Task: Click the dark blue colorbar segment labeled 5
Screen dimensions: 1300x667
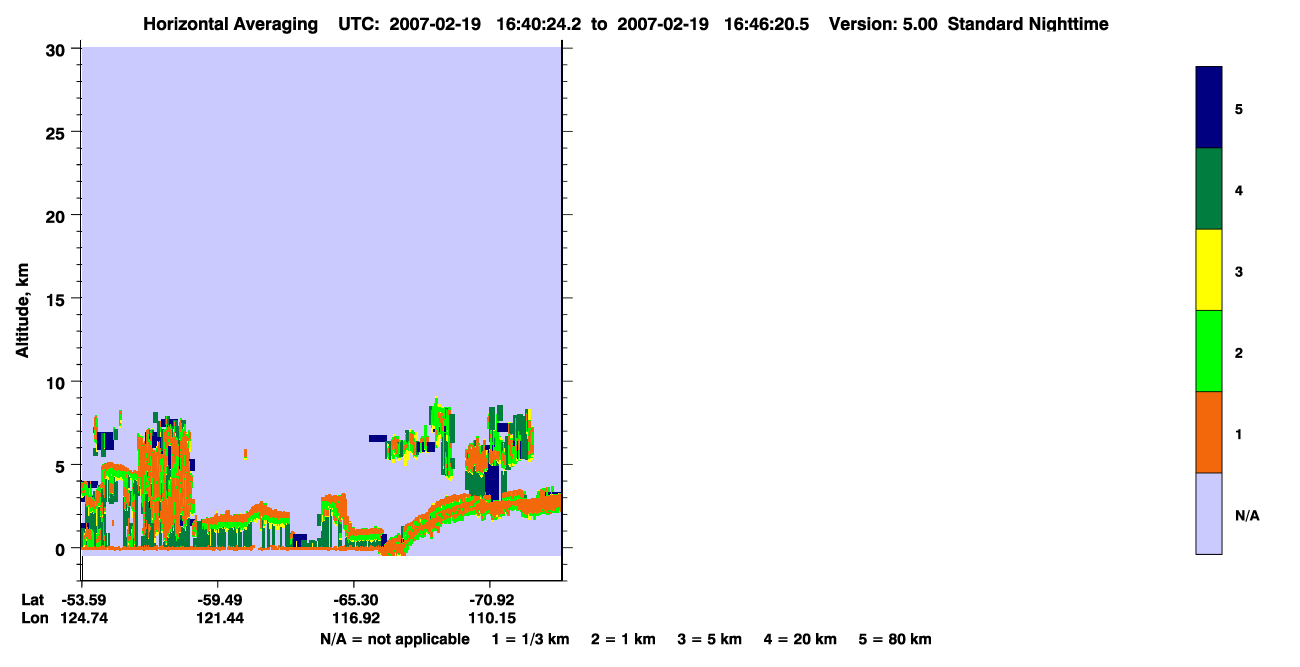Action: (x=1208, y=108)
